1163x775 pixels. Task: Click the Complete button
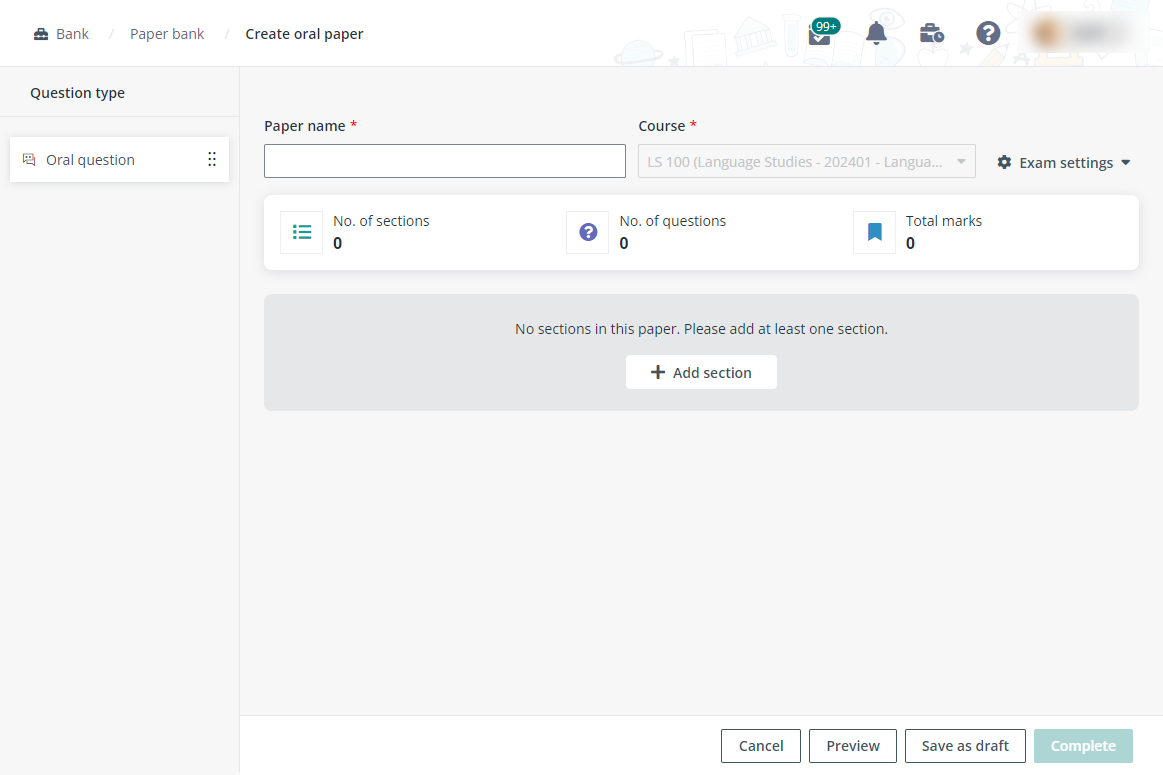(1082, 745)
